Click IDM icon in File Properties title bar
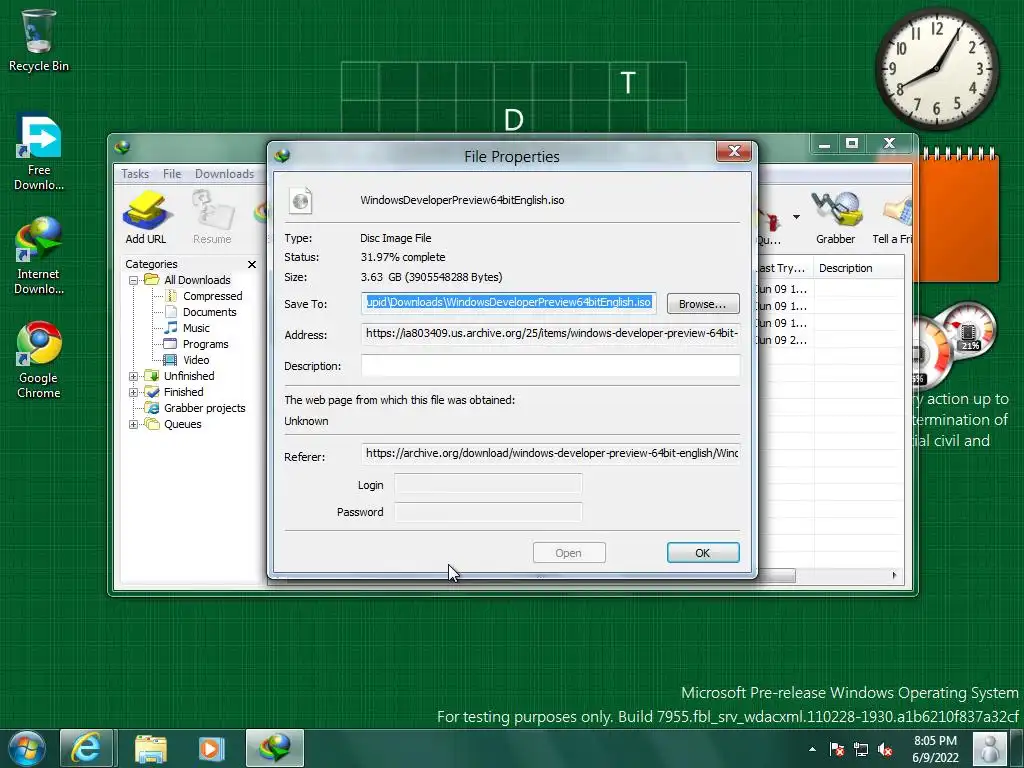Image resolution: width=1024 pixels, height=768 pixels. (283, 155)
